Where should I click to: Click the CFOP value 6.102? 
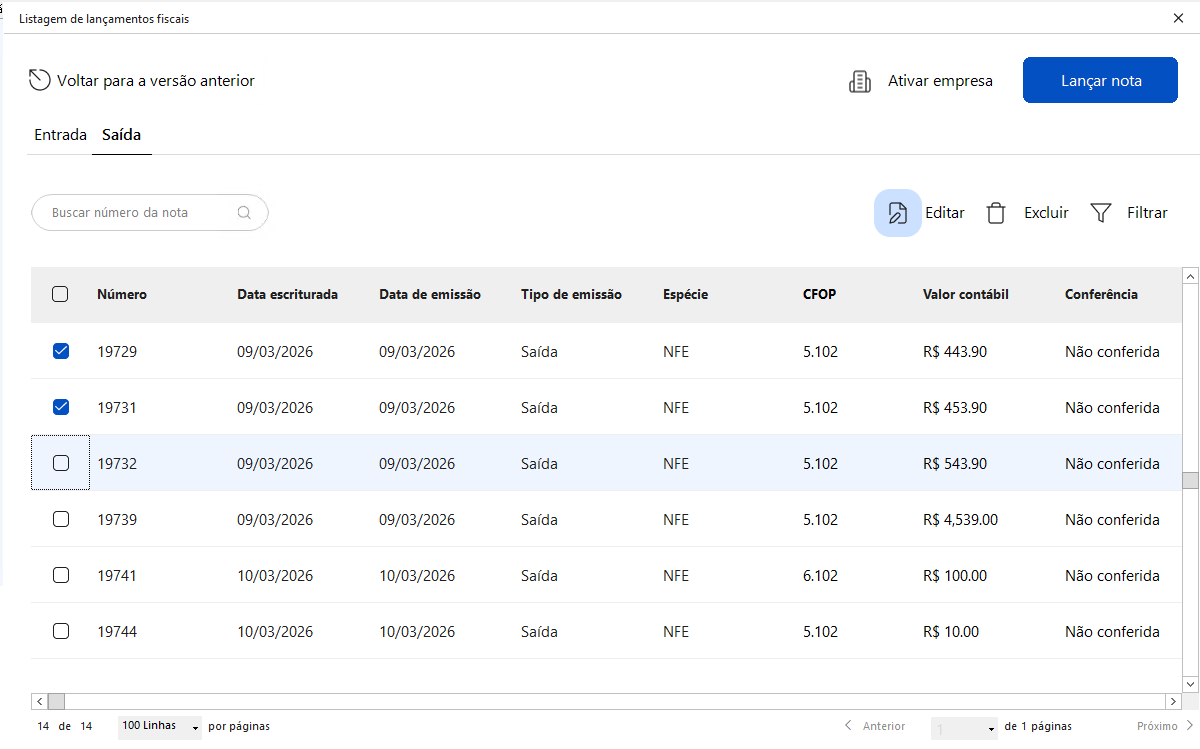point(820,575)
